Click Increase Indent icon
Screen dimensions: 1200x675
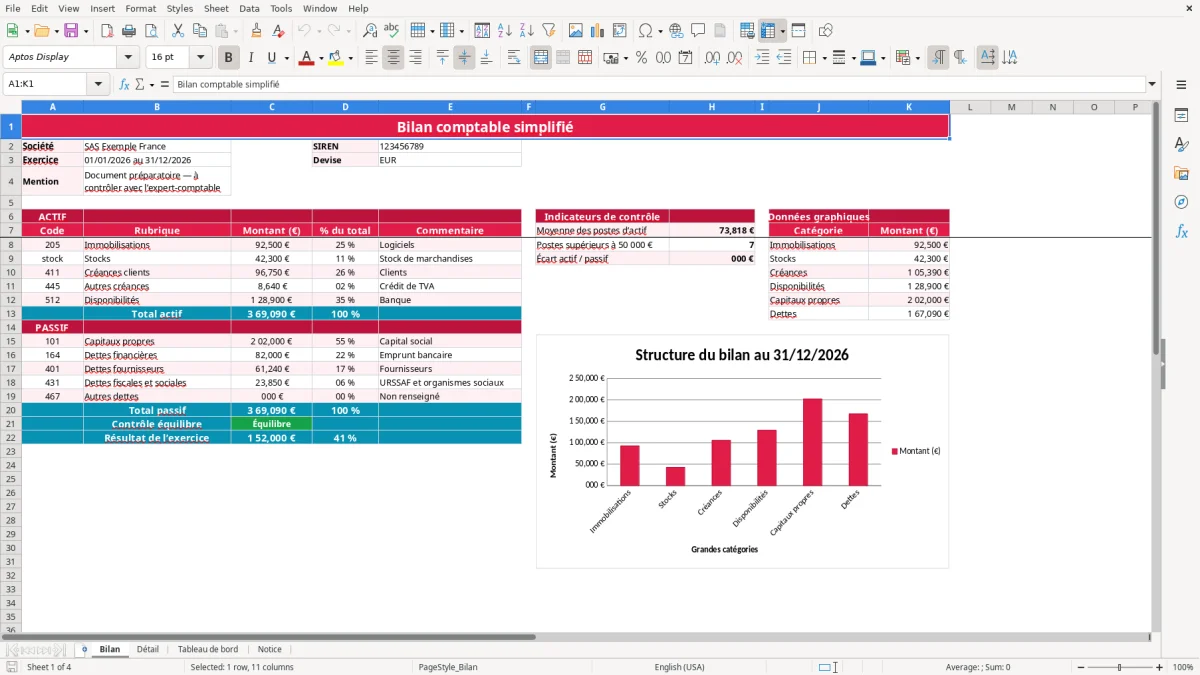762,58
